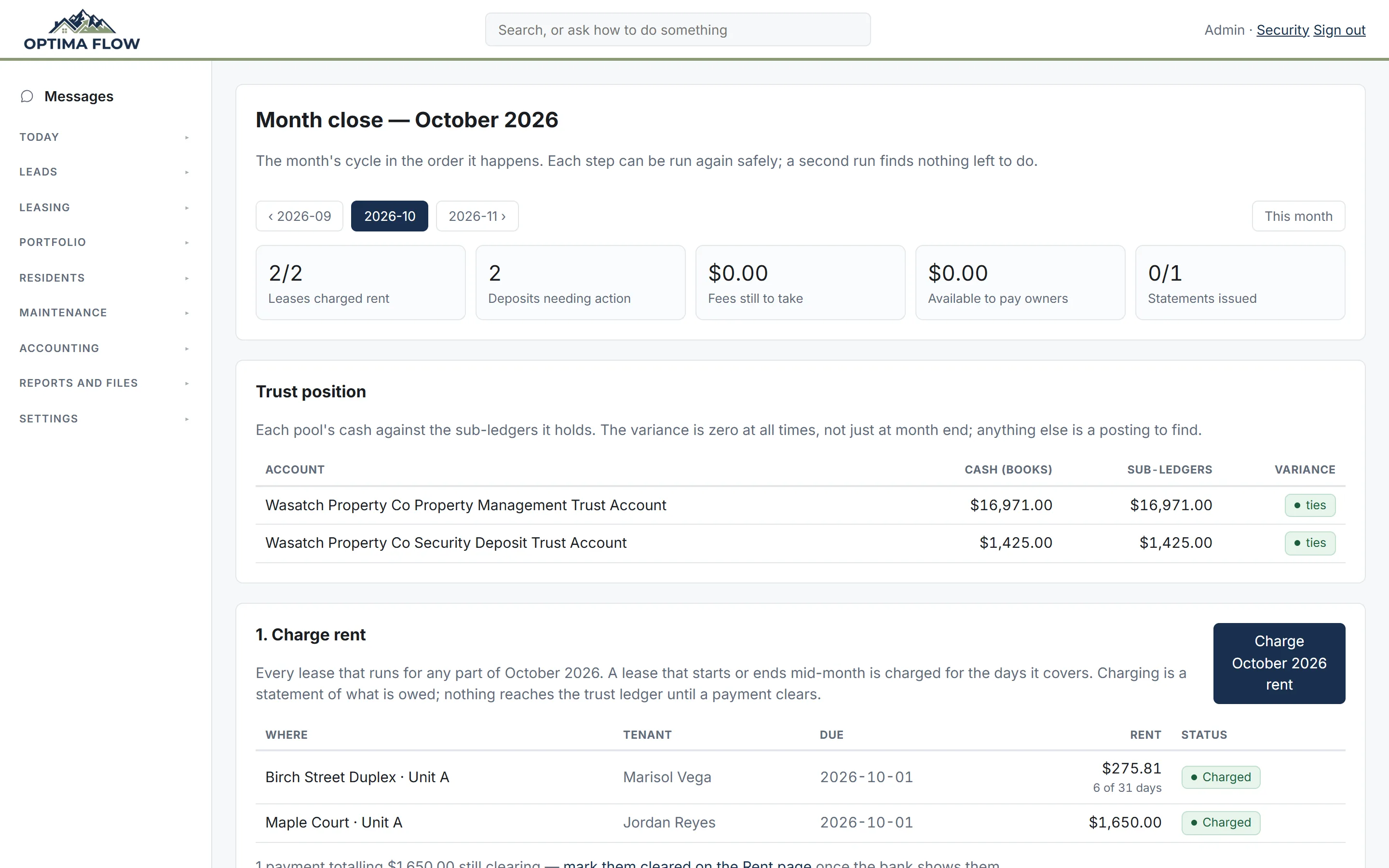Expand the Today sidebar section
Screen dimensions: 1389x868
(x=105, y=137)
